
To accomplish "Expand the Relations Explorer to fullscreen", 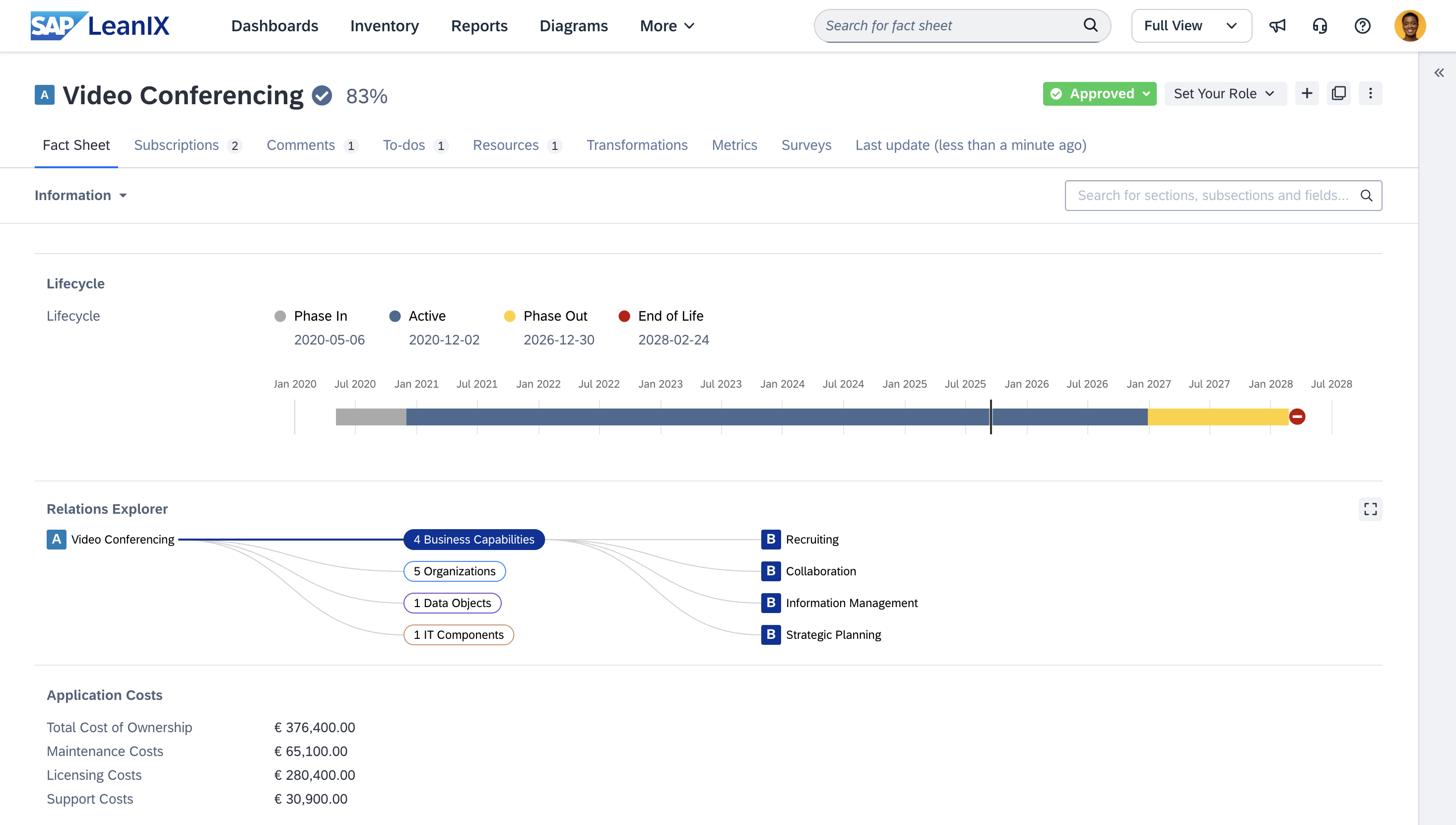I will [1370, 509].
